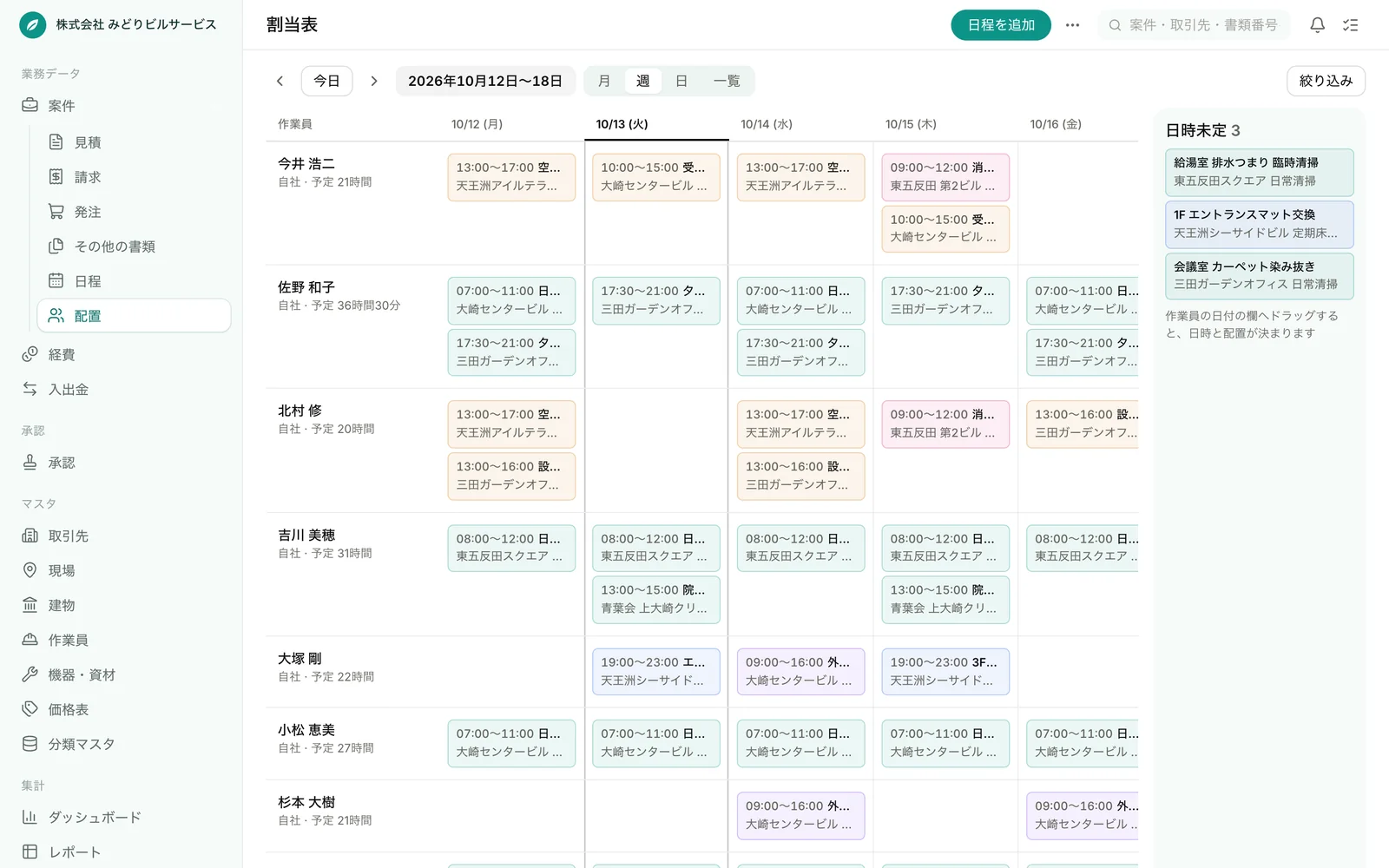Open the 見積 estimates icon in sidebar
This screenshot has height=868, width=1389.
click(56, 141)
